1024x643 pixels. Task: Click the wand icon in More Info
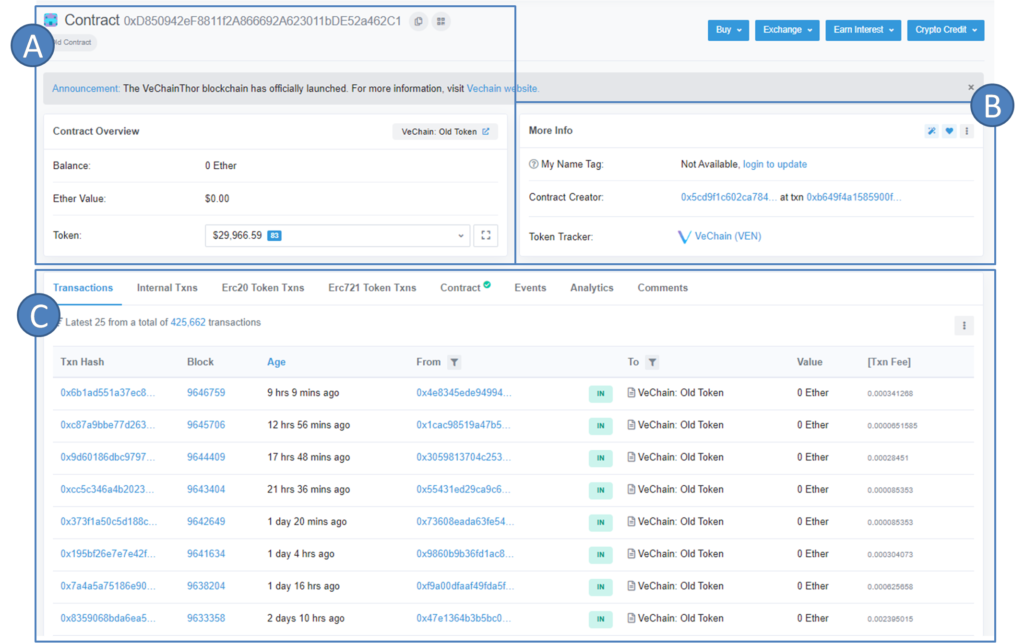[x=931, y=131]
